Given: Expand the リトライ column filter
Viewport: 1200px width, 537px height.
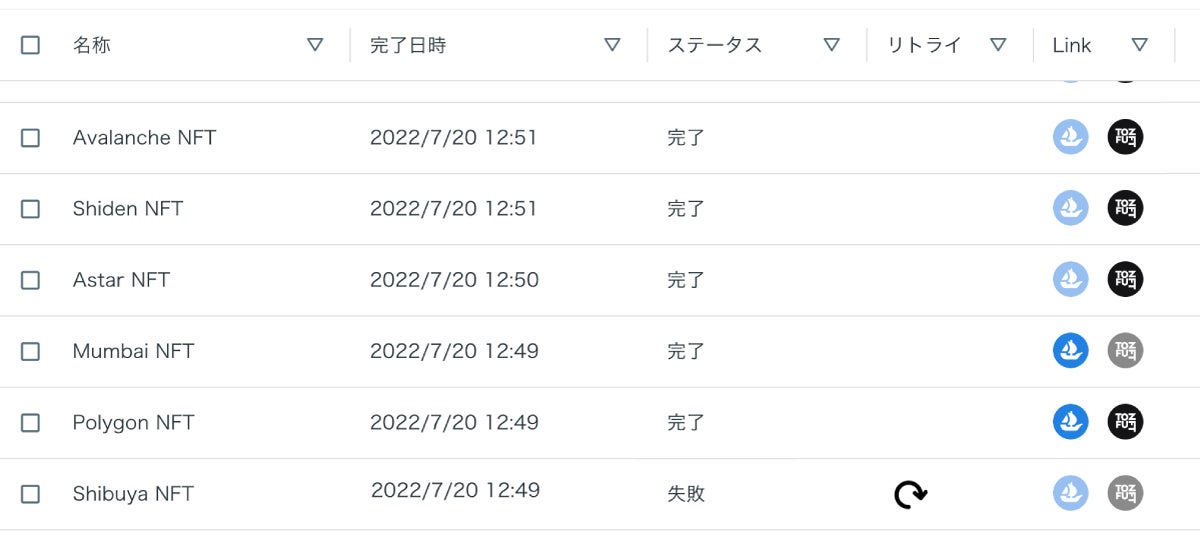Looking at the screenshot, I should (x=997, y=45).
